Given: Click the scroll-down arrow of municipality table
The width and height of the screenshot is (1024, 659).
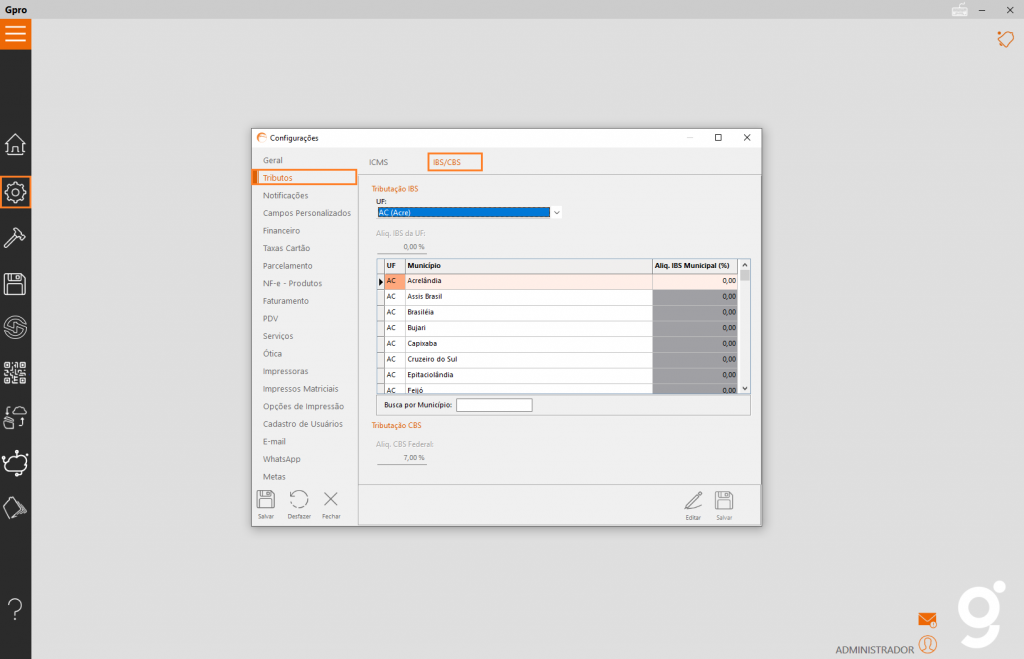Looking at the screenshot, I should 744,388.
